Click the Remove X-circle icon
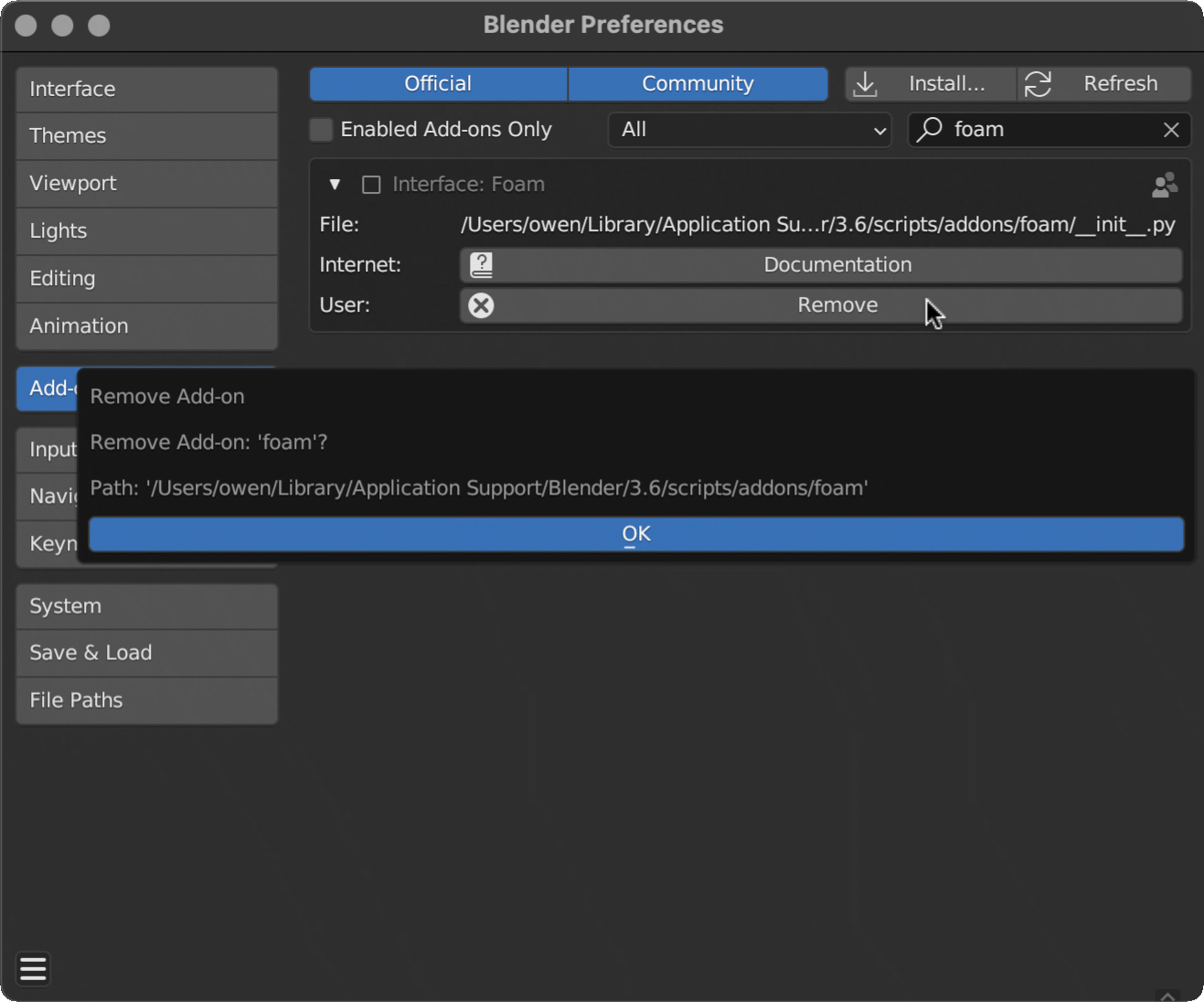1204x1002 pixels. (481, 305)
